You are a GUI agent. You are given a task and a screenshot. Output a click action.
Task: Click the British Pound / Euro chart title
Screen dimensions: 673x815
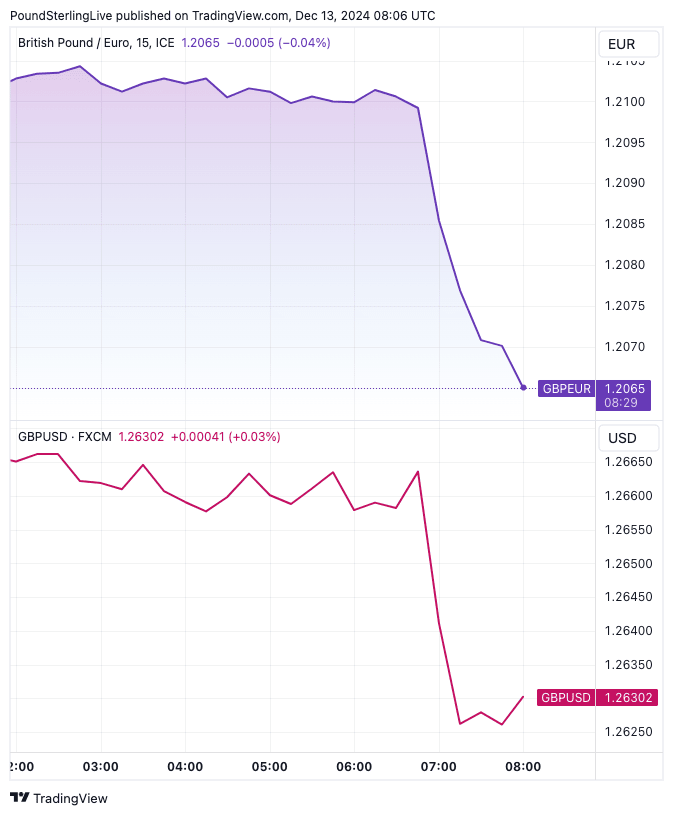[96, 43]
